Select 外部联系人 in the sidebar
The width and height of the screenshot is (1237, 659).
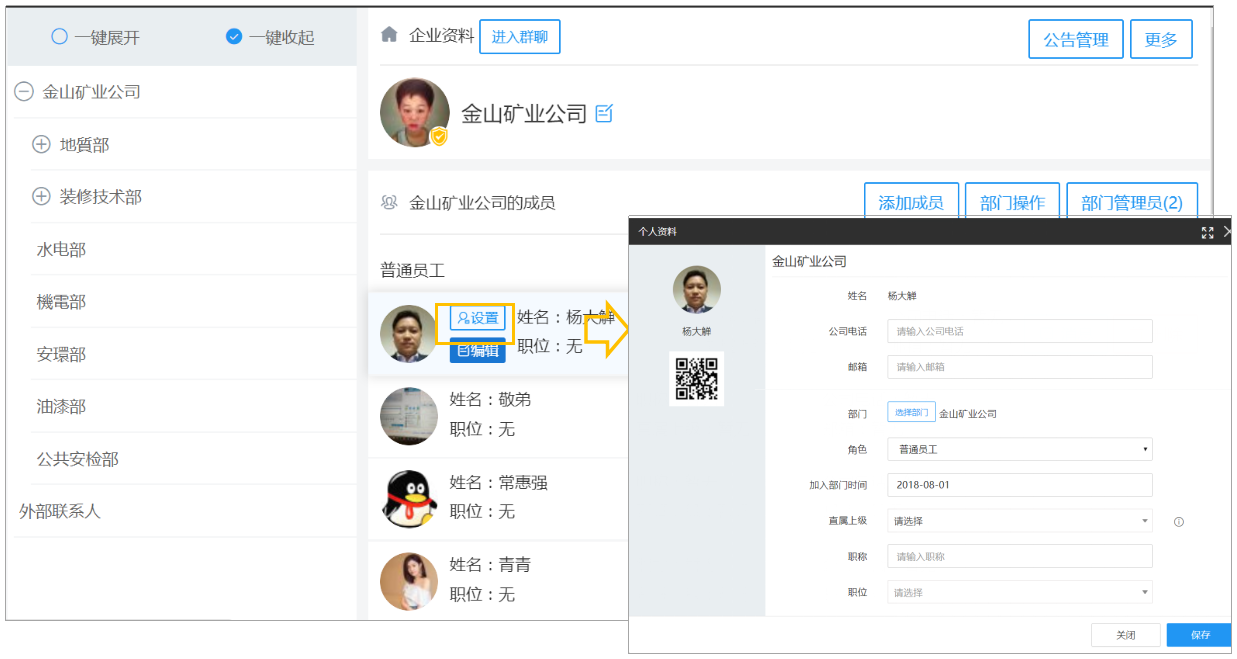pos(60,511)
